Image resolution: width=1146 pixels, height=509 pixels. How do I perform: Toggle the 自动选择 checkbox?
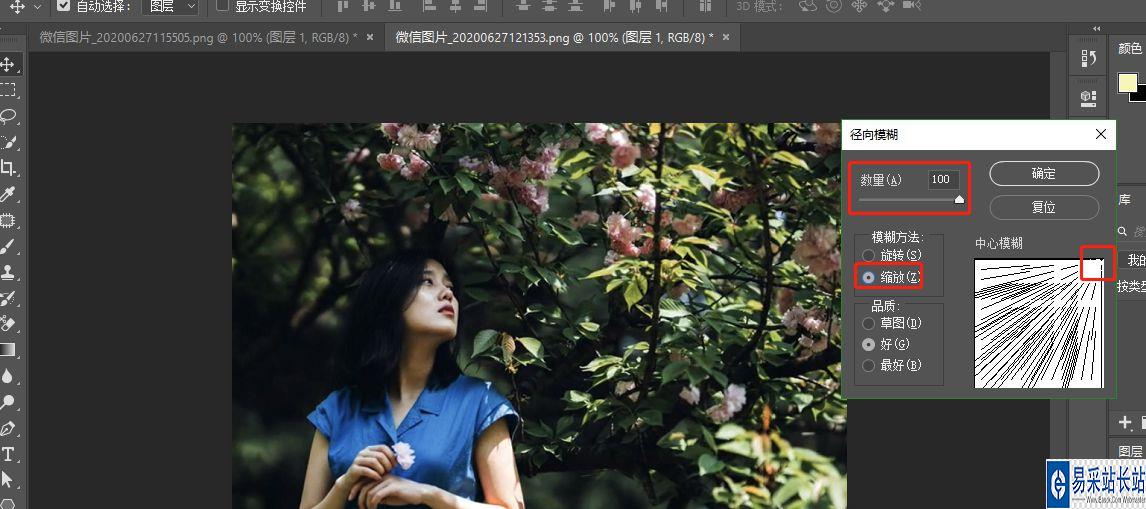64,7
